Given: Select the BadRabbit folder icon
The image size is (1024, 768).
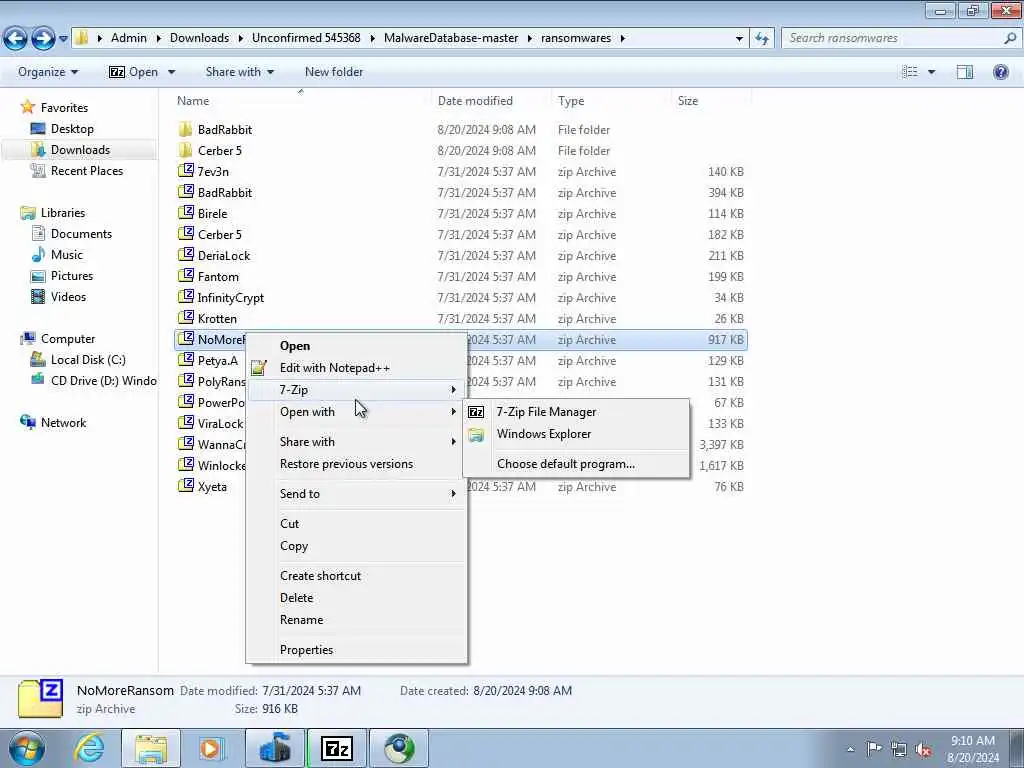Looking at the screenshot, I should (185, 129).
